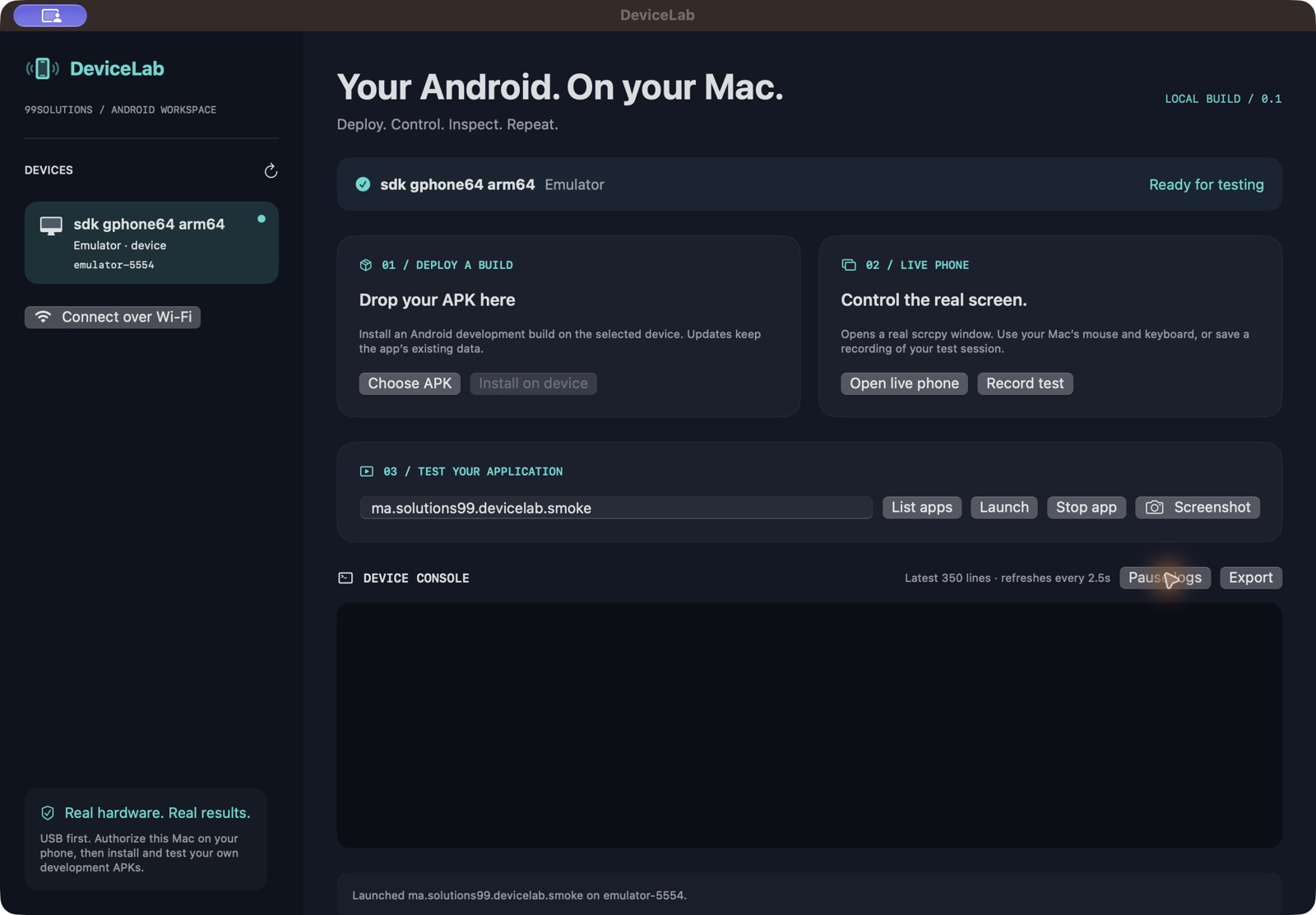
Task: Click 'Your Android. On your Mac.' headline
Action: (x=560, y=87)
